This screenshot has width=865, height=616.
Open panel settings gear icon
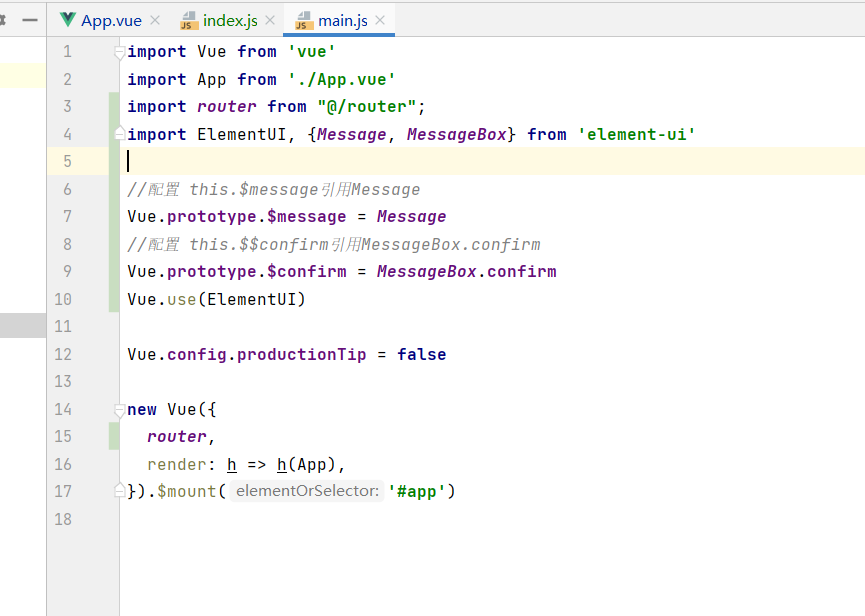(2, 20)
